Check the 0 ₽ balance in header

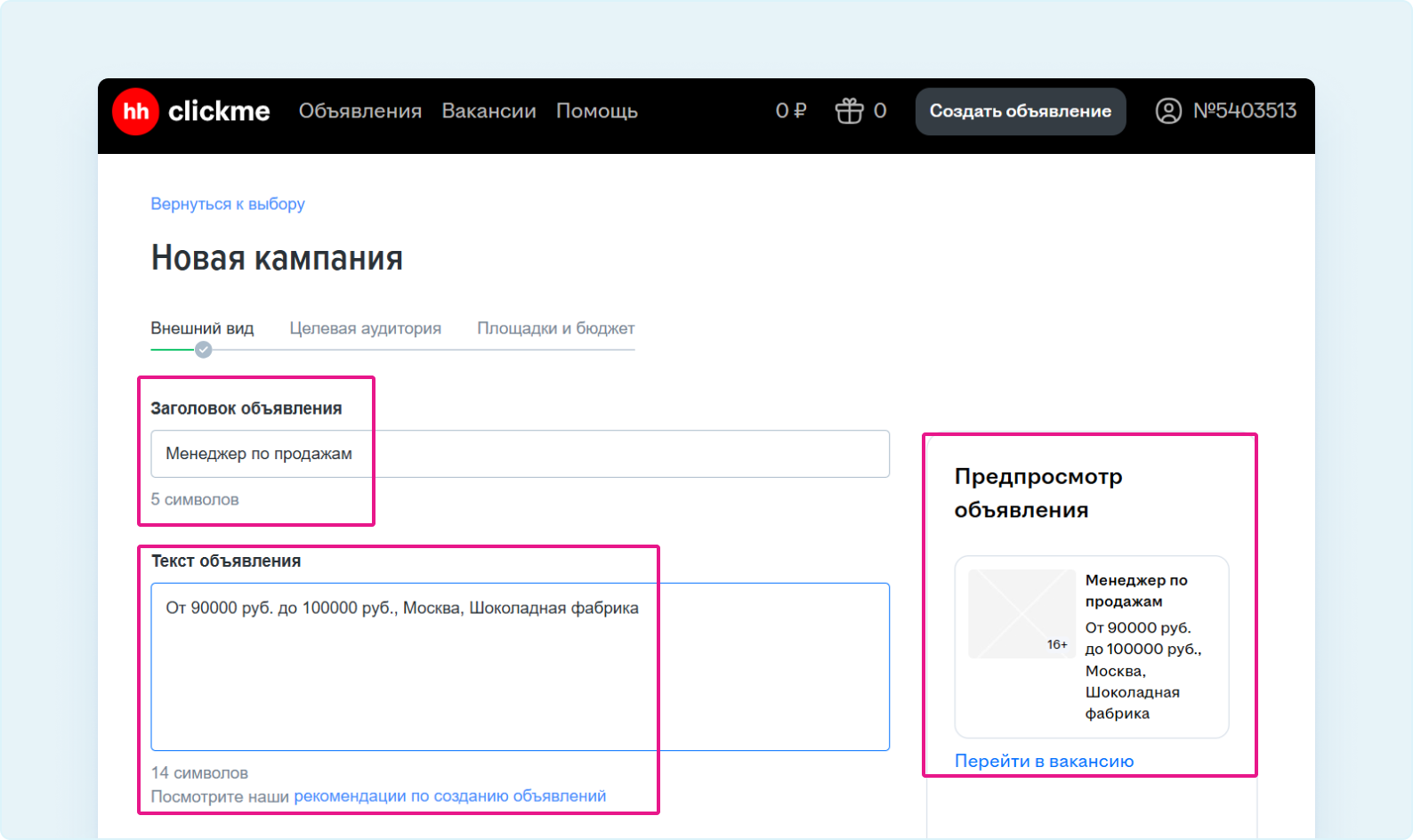(791, 111)
